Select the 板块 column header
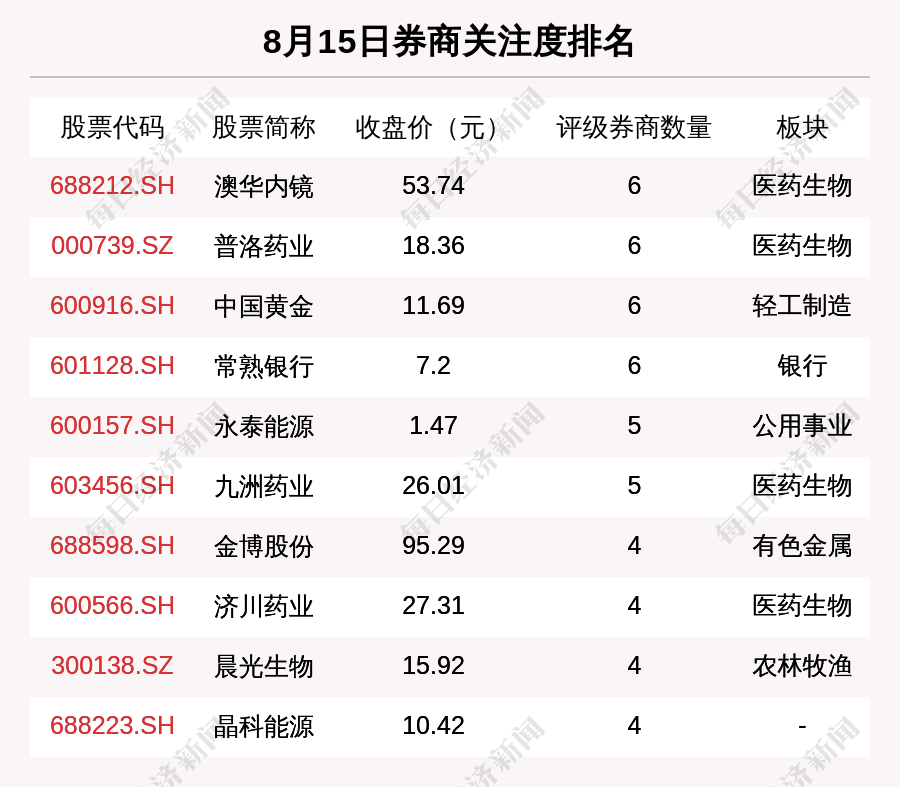 point(802,127)
